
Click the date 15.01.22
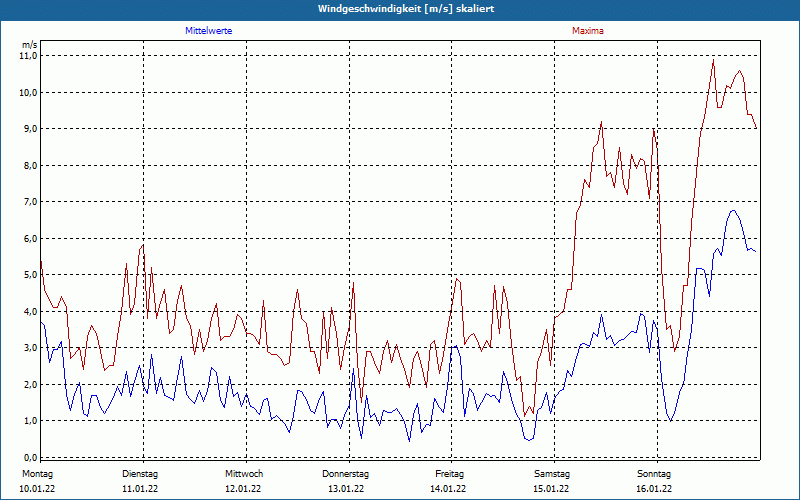[x=551, y=489]
